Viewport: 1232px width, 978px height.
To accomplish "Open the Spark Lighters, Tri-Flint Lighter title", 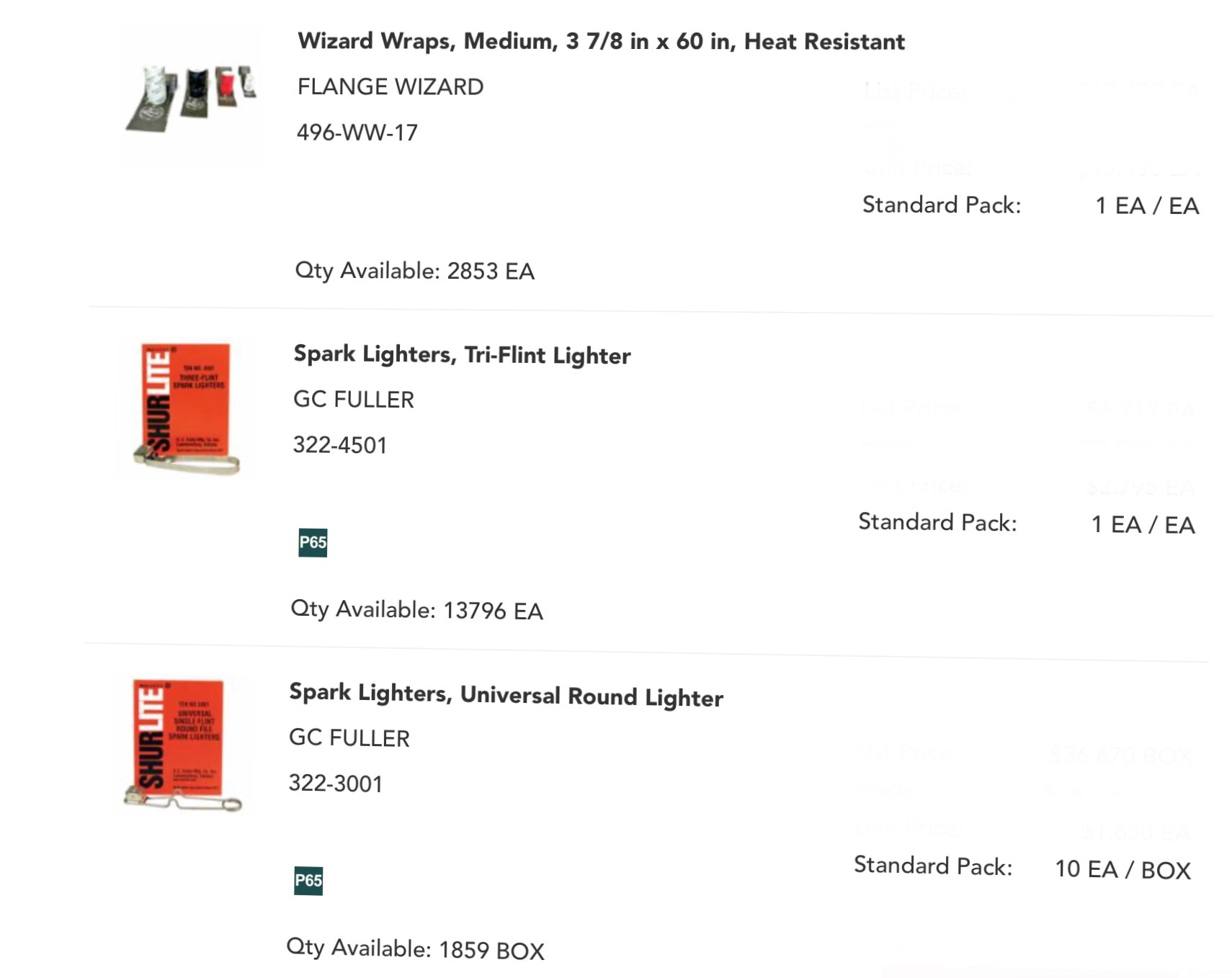I will pyautogui.click(x=462, y=354).
